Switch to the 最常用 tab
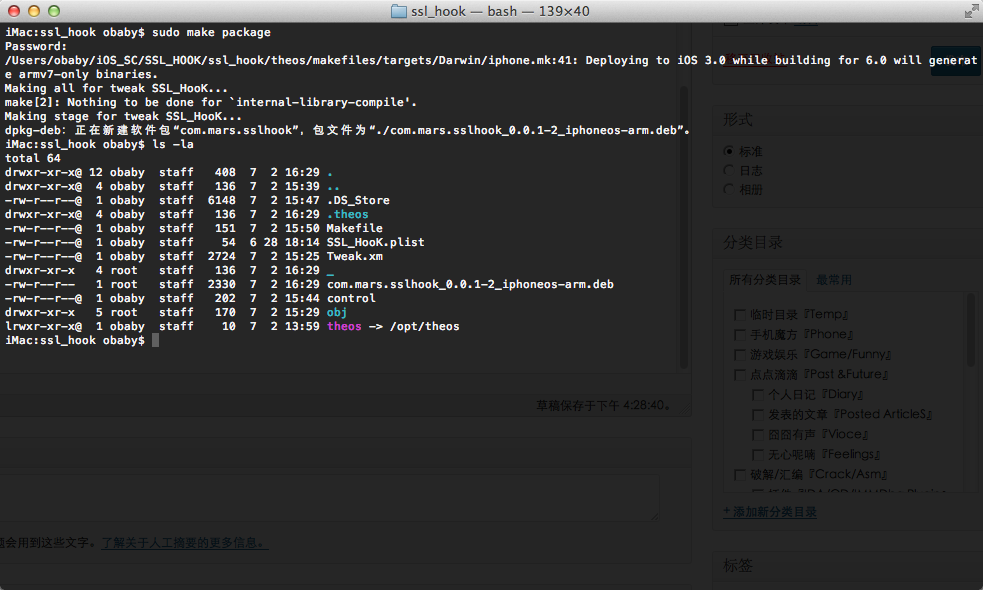This screenshot has width=983, height=590. (834, 280)
